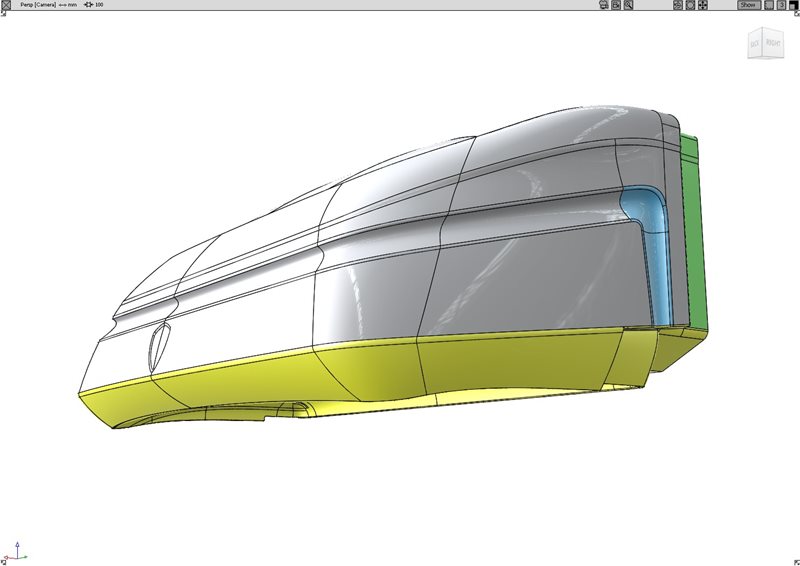Select the BACK face of the view cube

757,43
